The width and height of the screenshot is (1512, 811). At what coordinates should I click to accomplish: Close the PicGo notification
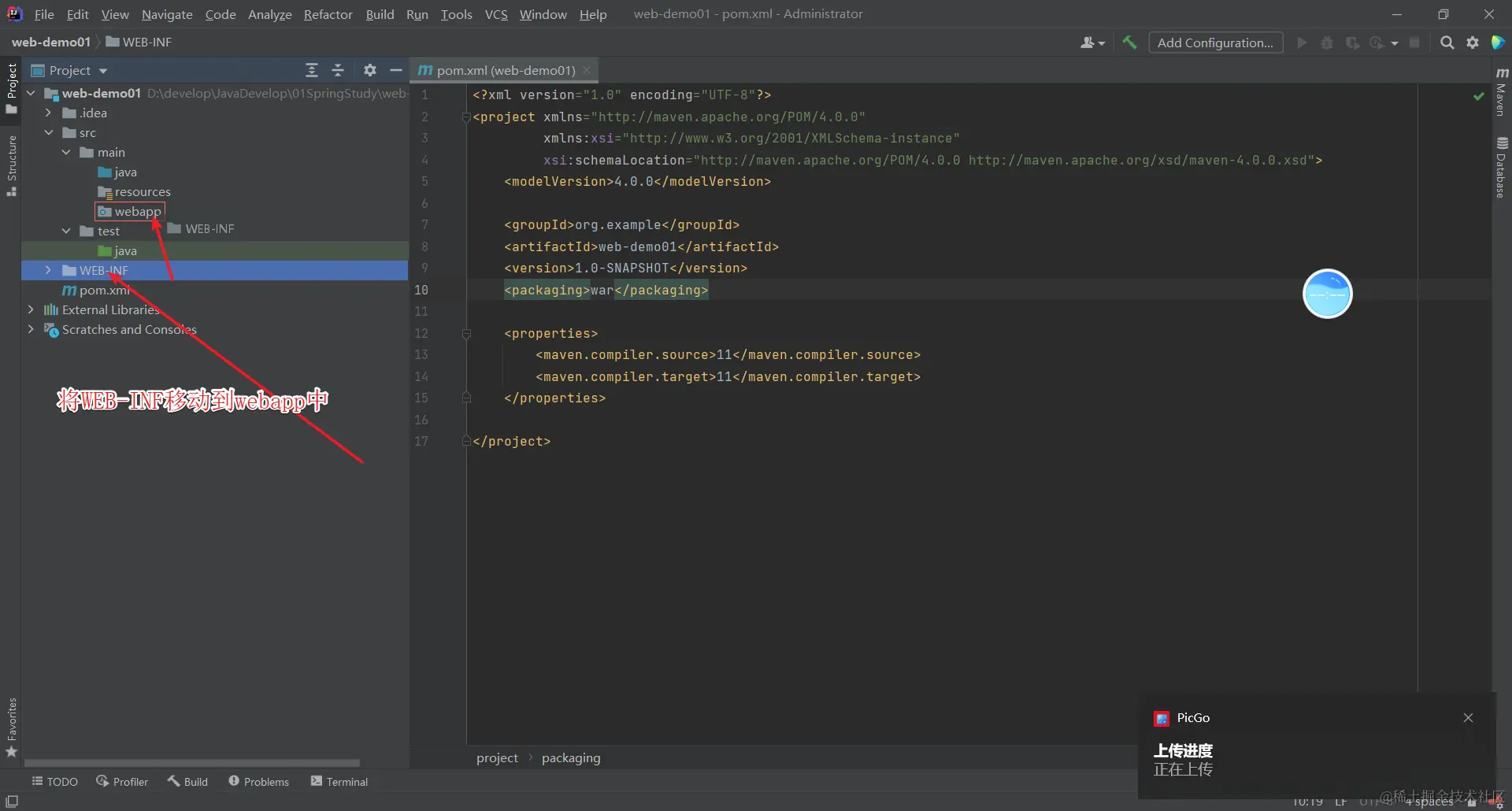click(x=1468, y=717)
